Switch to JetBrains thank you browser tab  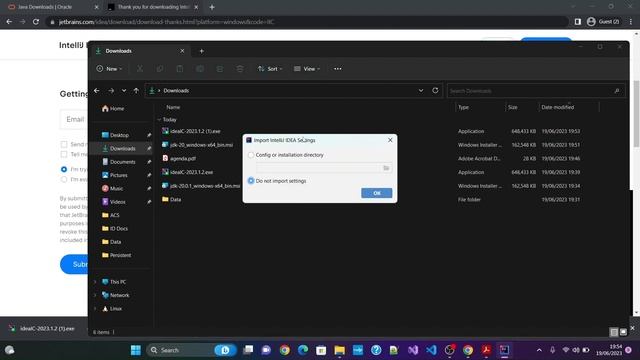[x=153, y=7]
